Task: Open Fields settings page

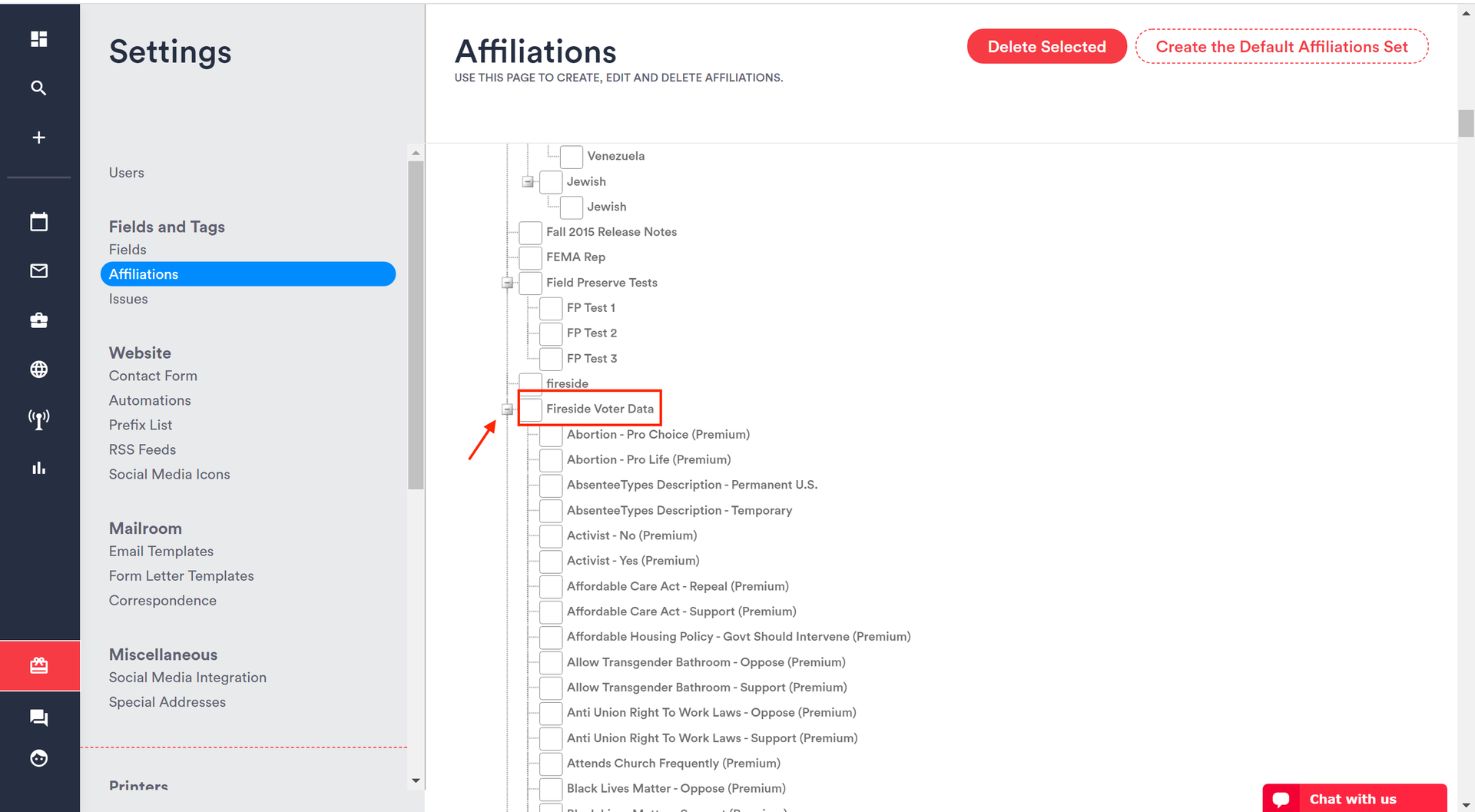Action: point(128,250)
